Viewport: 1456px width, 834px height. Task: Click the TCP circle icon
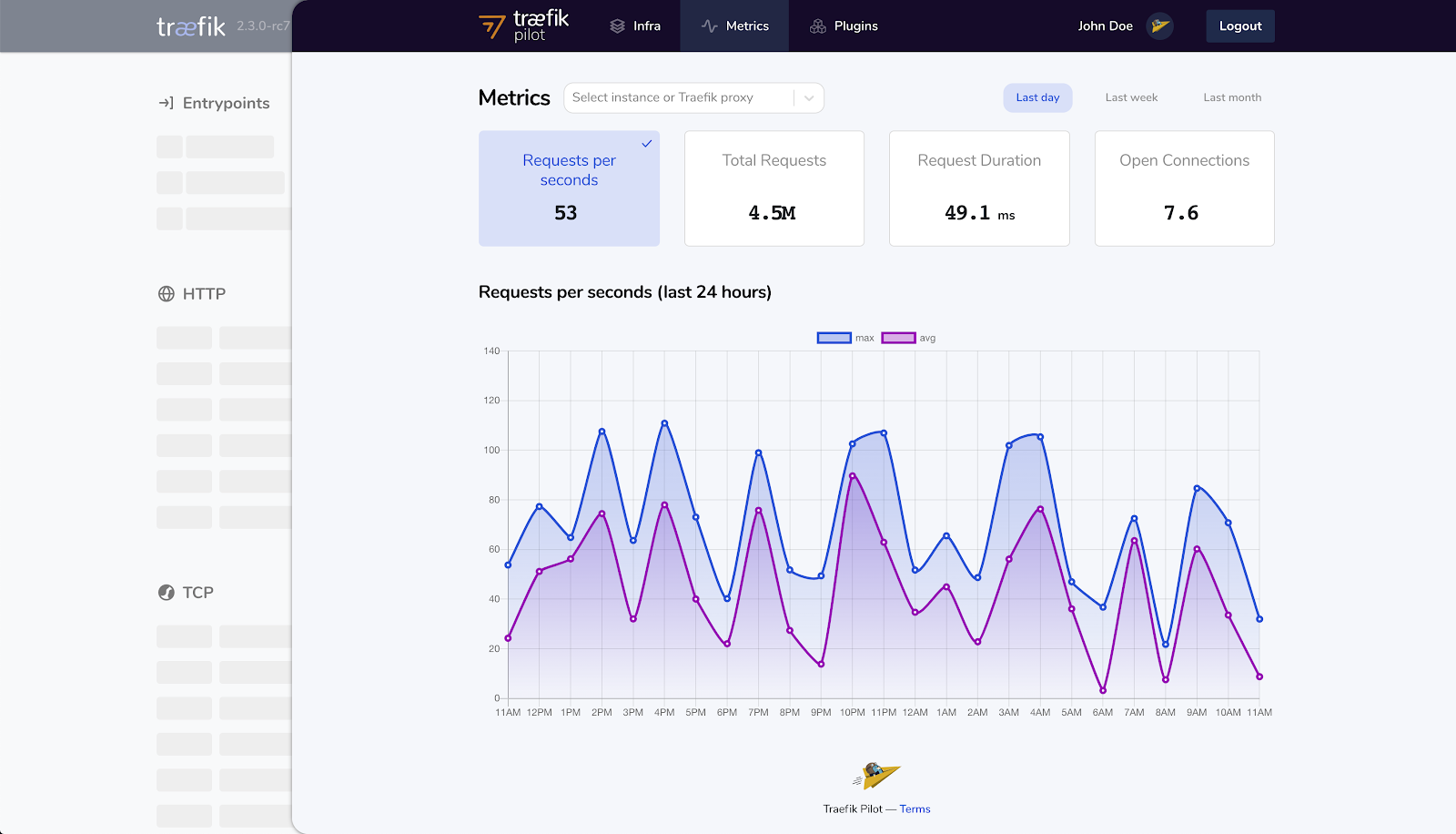click(167, 593)
